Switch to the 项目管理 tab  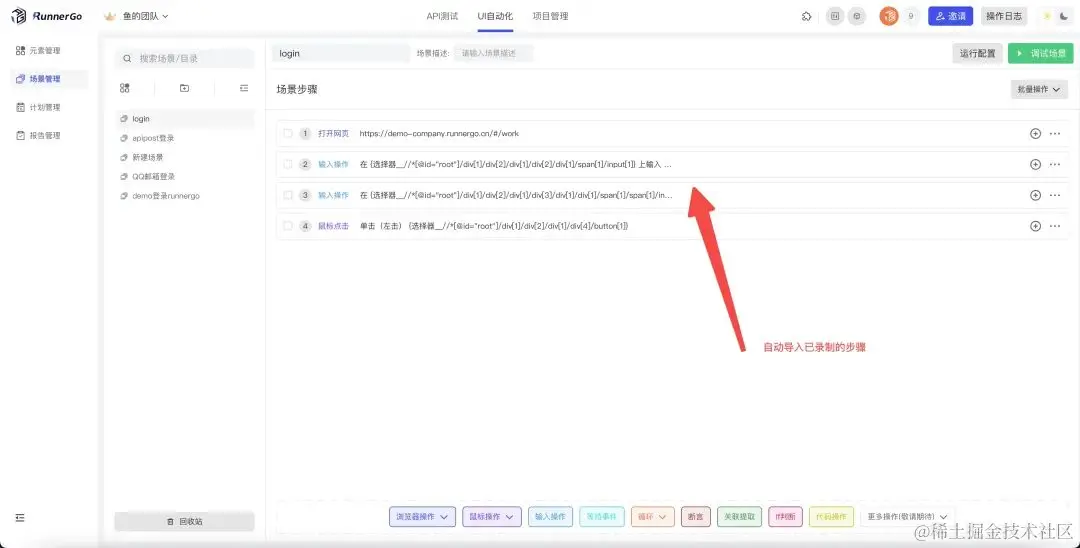(550, 17)
